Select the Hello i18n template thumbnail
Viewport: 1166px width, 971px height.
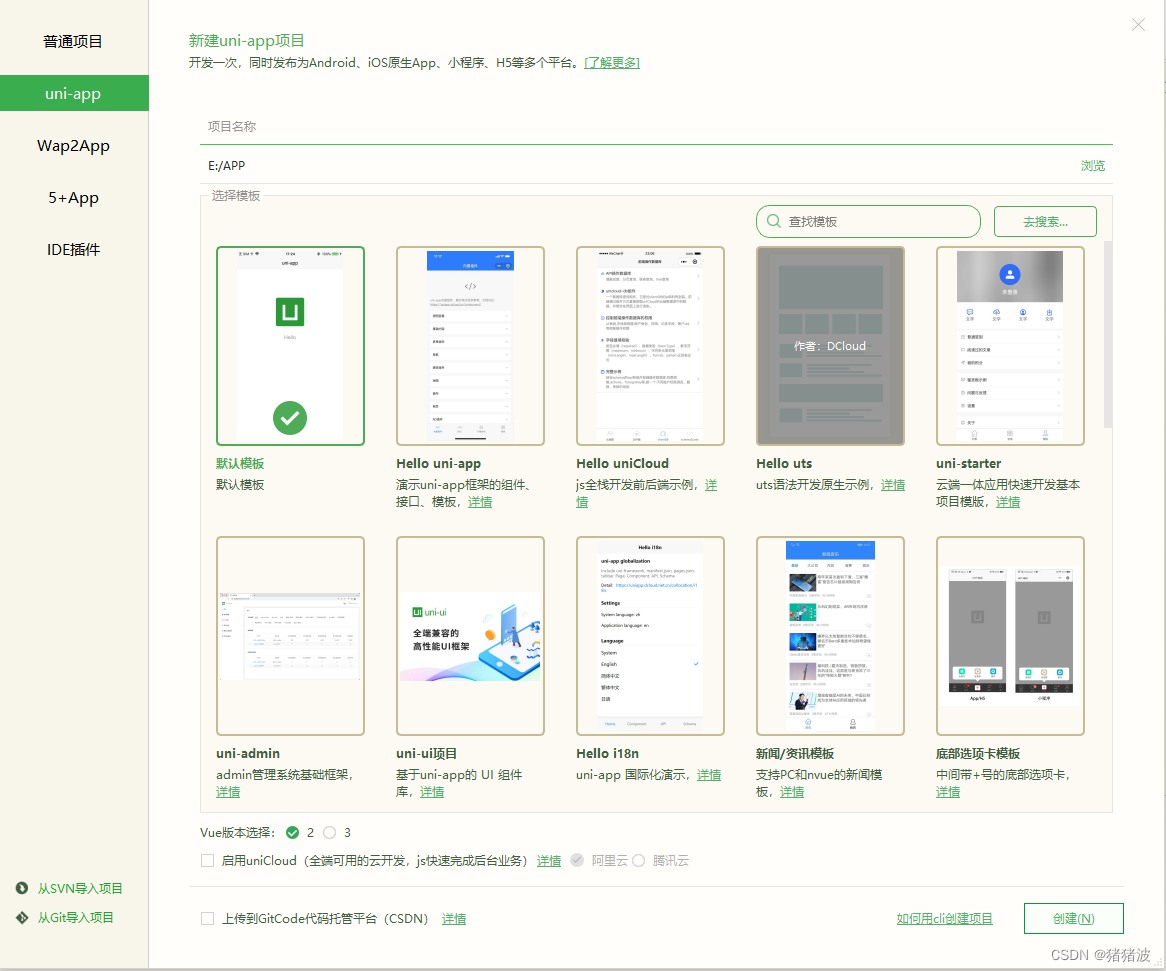pos(650,636)
